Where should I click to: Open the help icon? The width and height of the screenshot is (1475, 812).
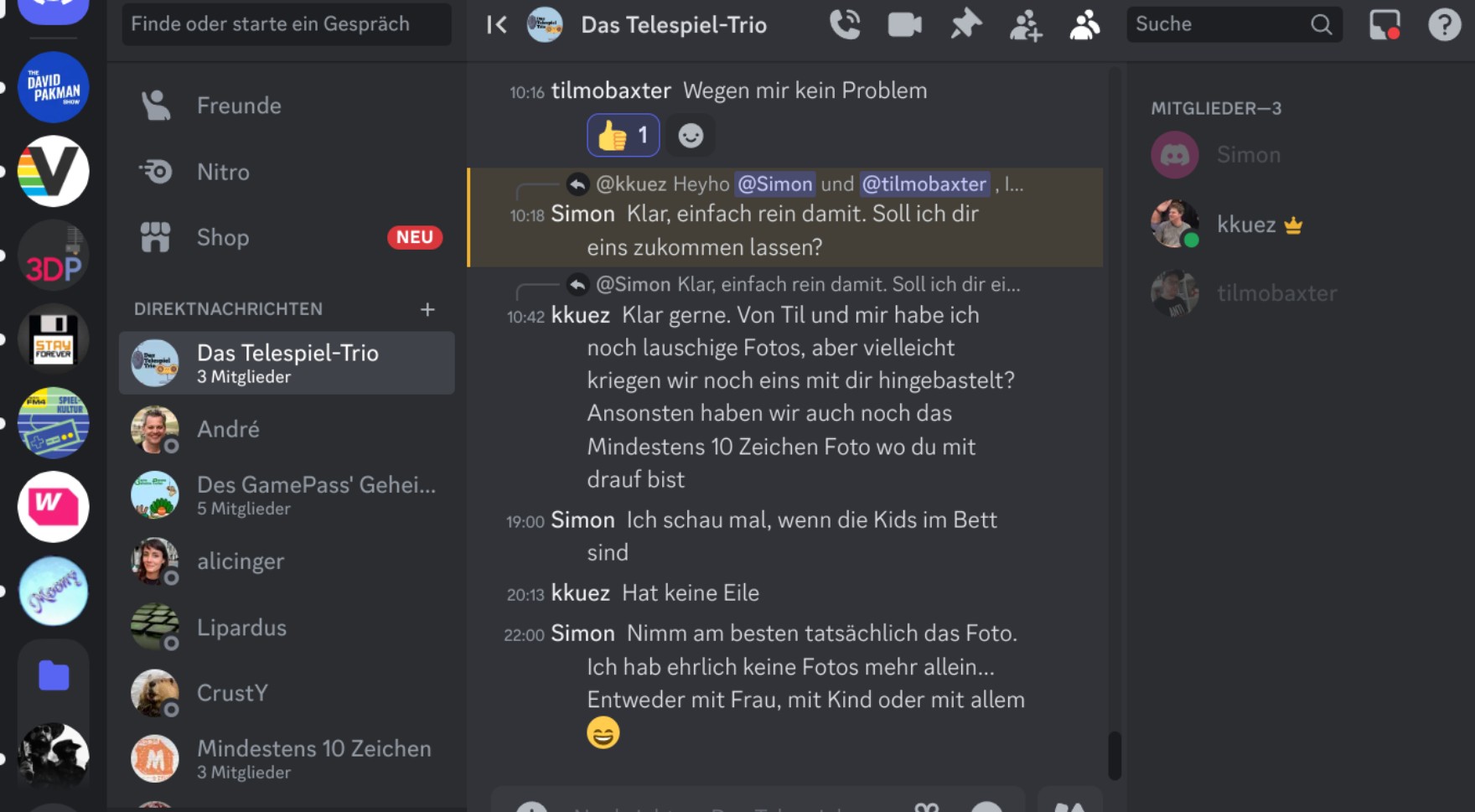point(1444,24)
